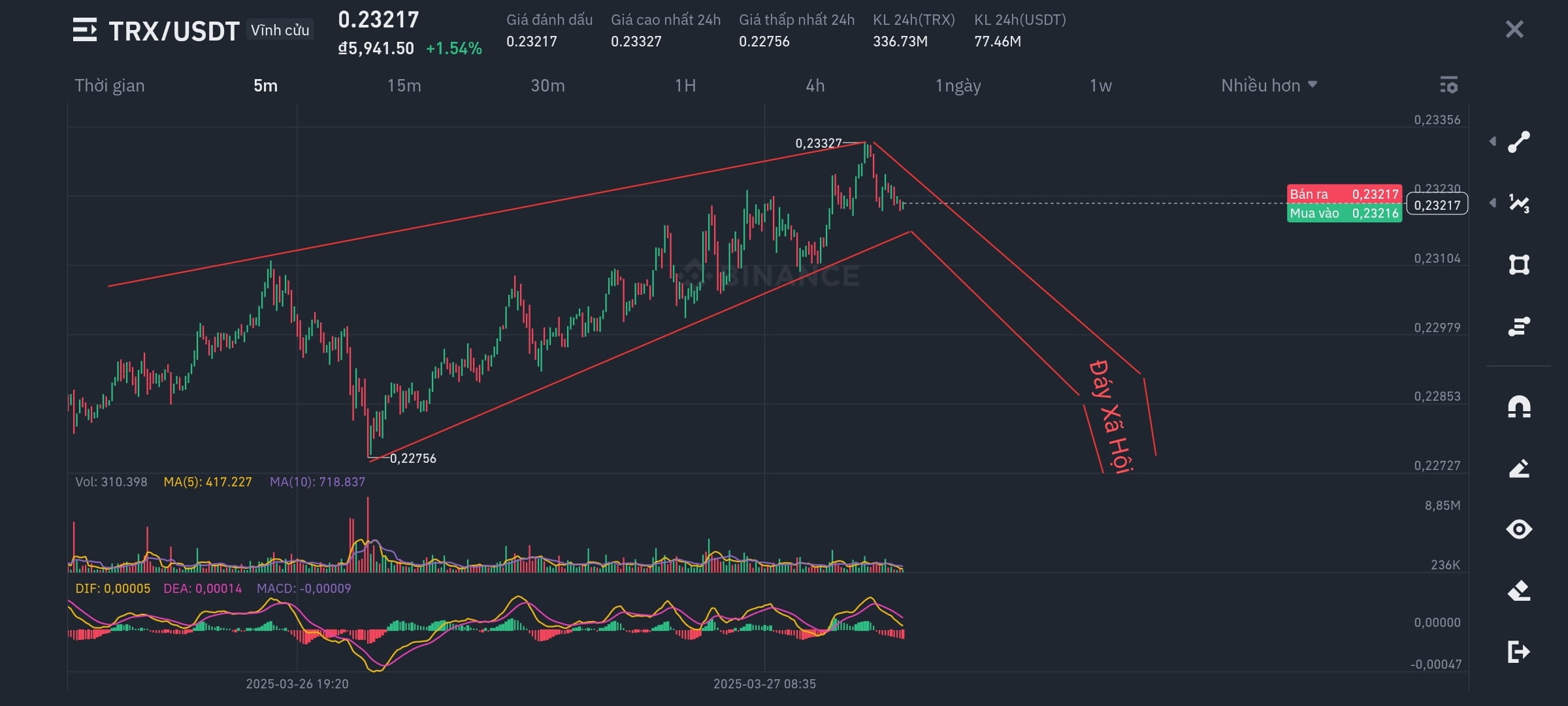Image resolution: width=1568 pixels, height=706 pixels.
Task: Click the current price marker 0,23217 on axis
Action: point(1437,205)
